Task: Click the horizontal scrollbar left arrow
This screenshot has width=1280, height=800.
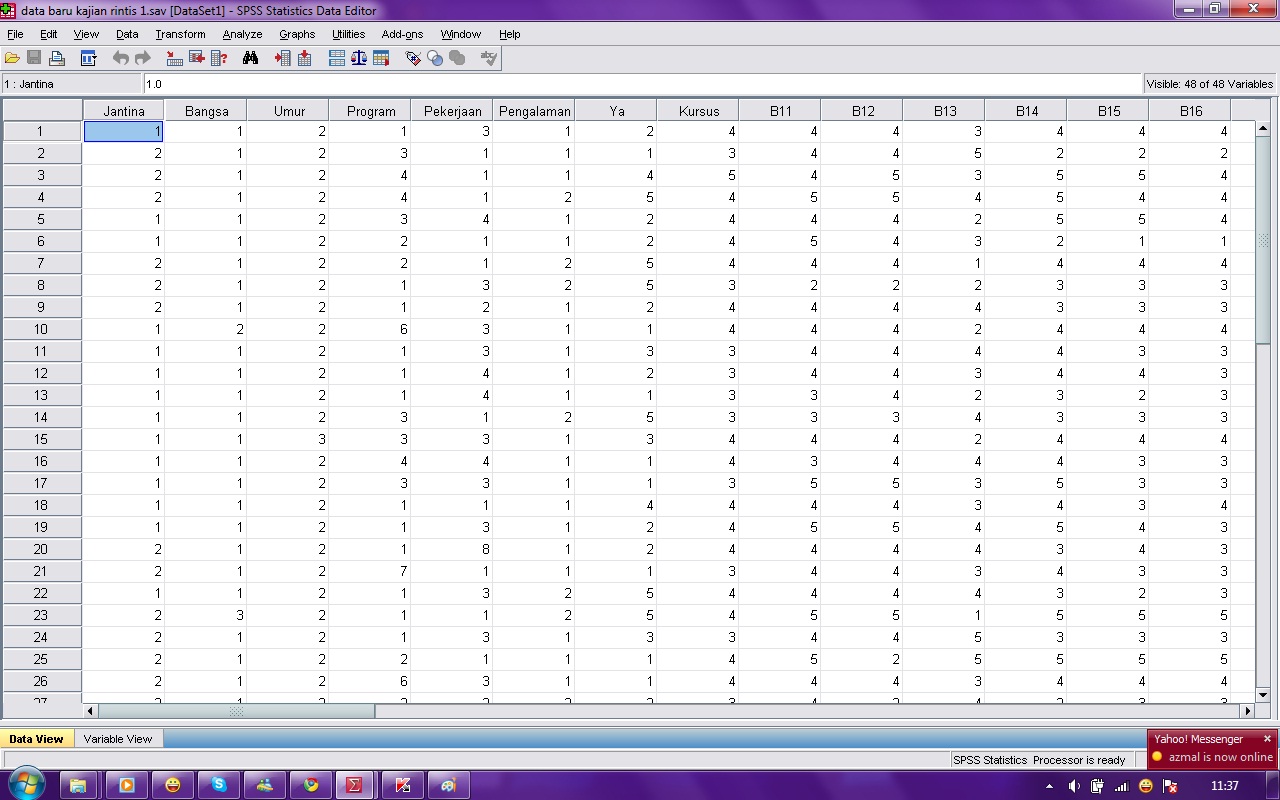Action: [x=91, y=711]
